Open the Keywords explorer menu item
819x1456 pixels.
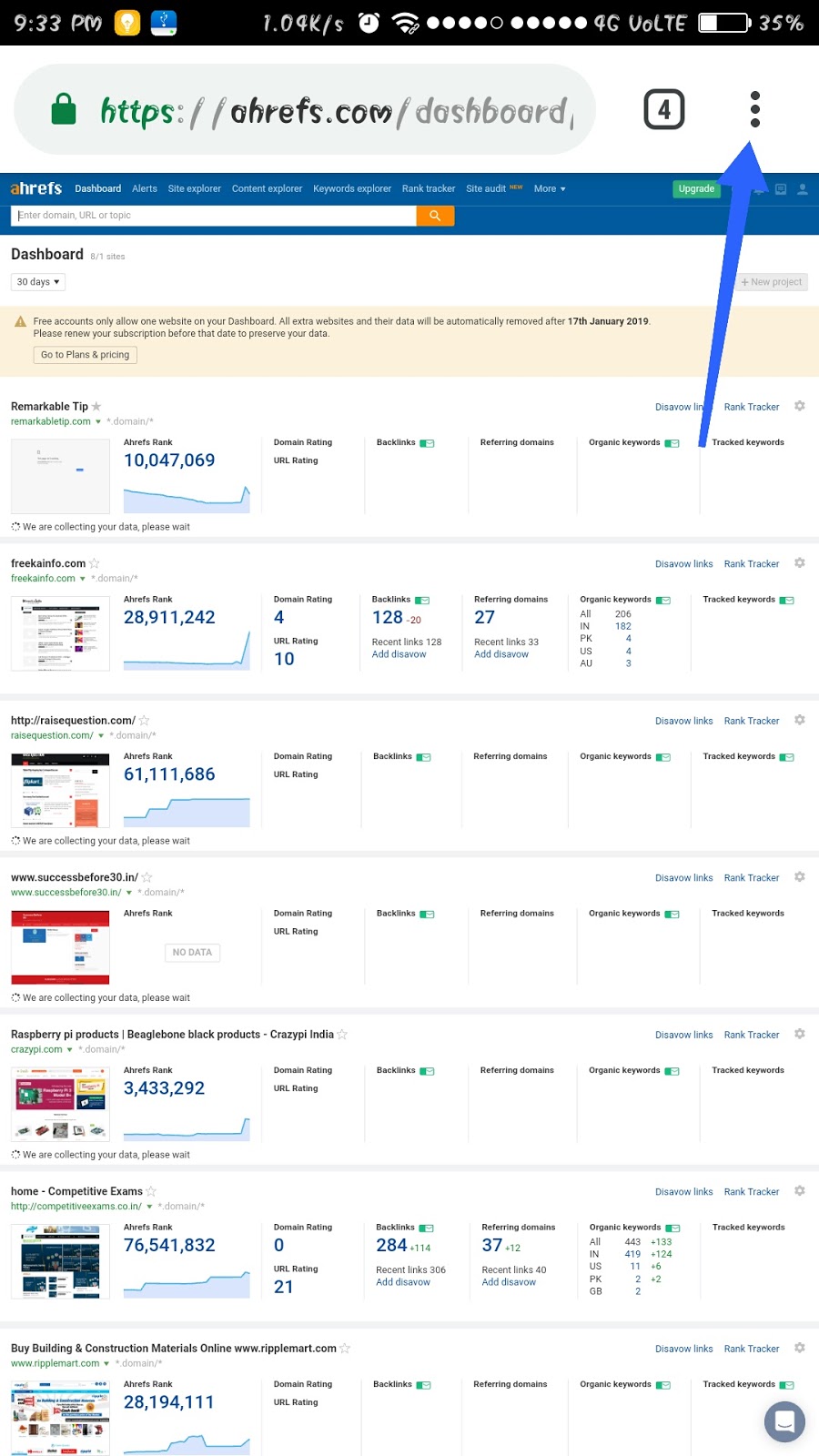click(x=351, y=189)
